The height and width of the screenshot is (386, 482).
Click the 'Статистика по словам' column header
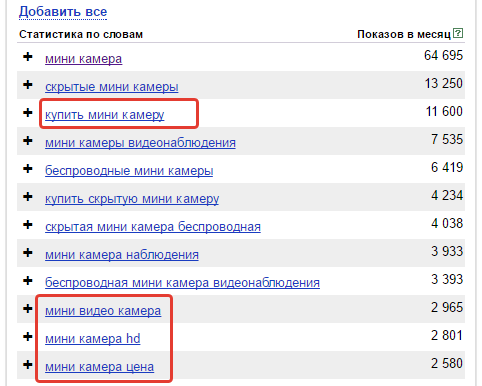point(81,34)
